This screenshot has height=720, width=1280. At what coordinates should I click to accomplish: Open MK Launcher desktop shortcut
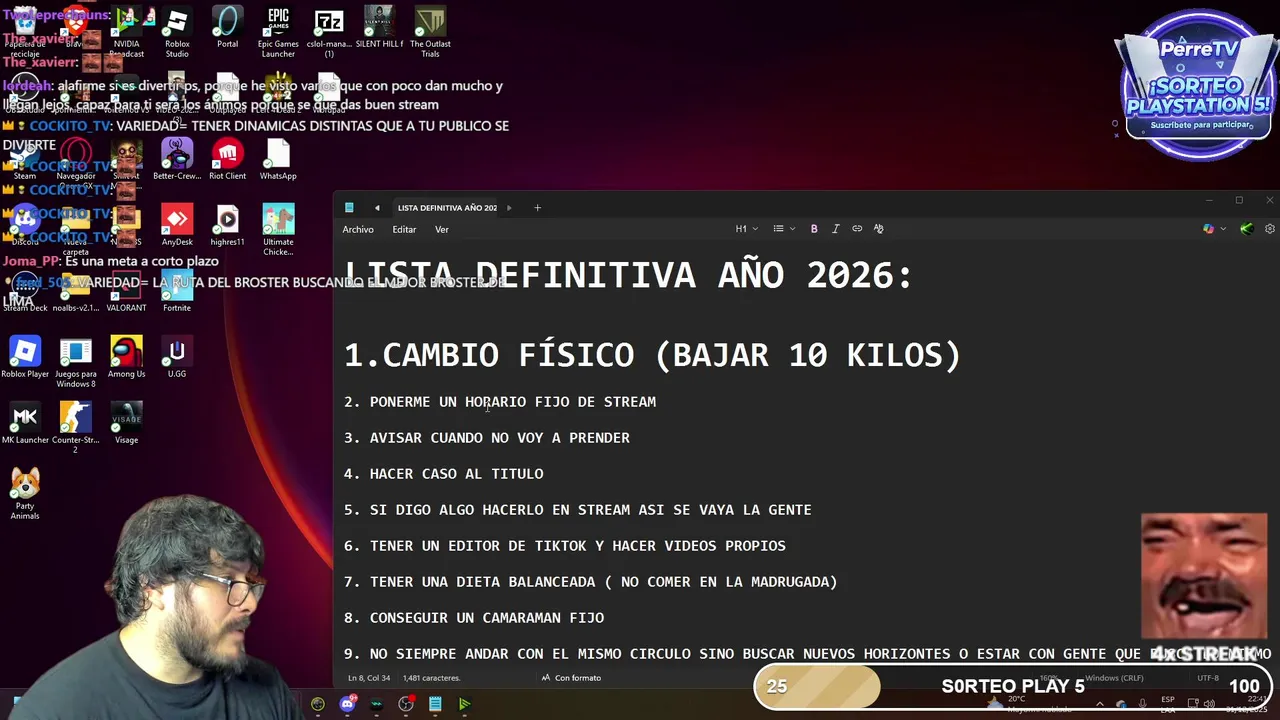(x=25, y=424)
